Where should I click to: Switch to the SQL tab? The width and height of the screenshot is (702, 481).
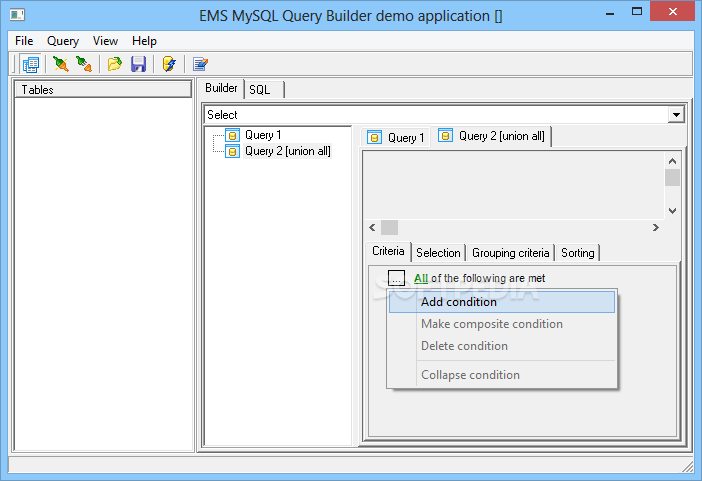pos(264,90)
